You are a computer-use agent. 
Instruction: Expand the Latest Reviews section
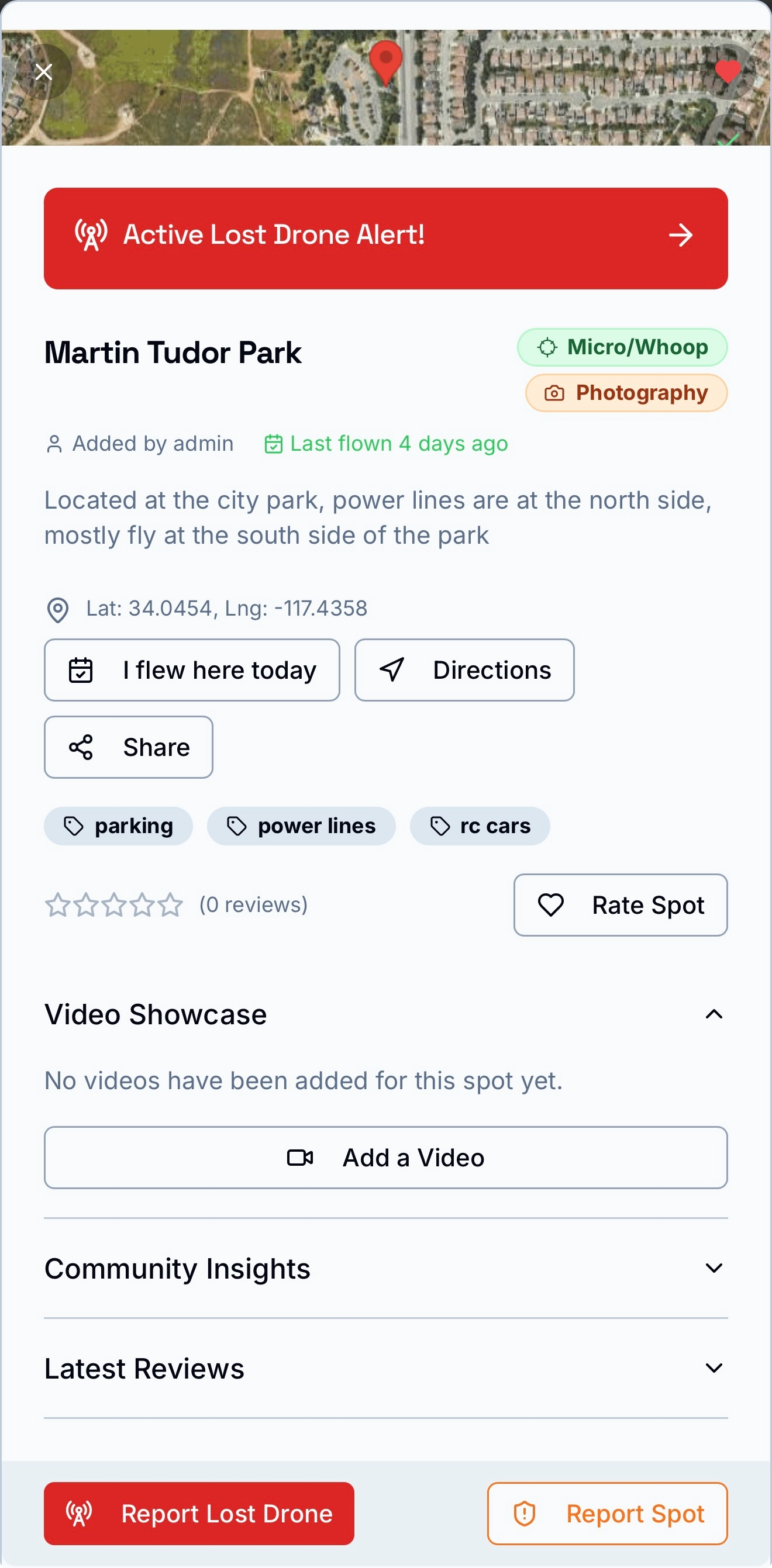click(714, 1369)
